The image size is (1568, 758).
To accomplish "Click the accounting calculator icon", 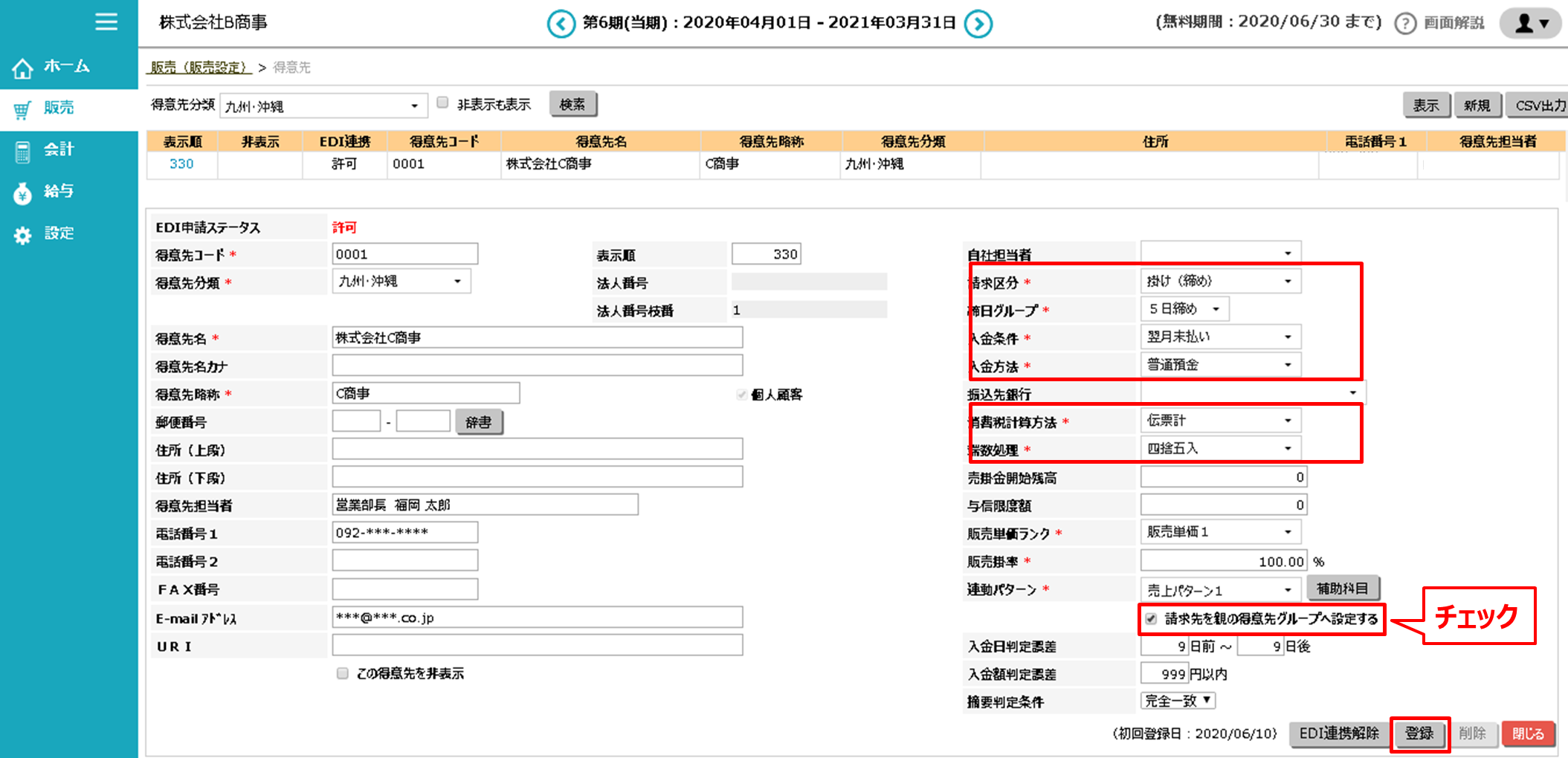I will [22, 152].
